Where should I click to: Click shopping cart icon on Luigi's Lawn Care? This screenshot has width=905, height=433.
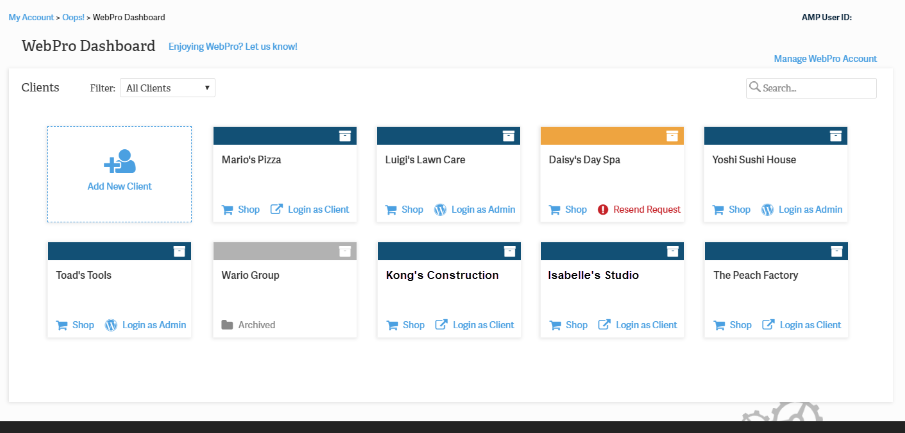click(x=391, y=210)
